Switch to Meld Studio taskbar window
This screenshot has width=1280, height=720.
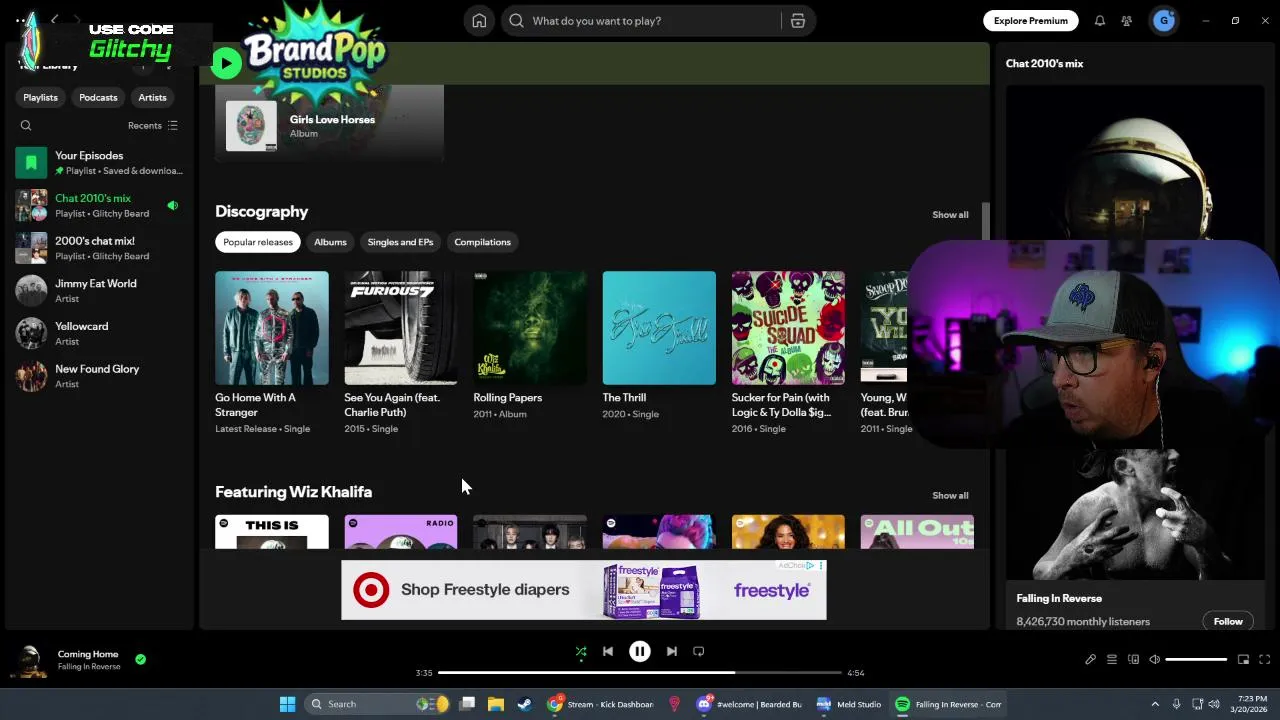tap(849, 705)
